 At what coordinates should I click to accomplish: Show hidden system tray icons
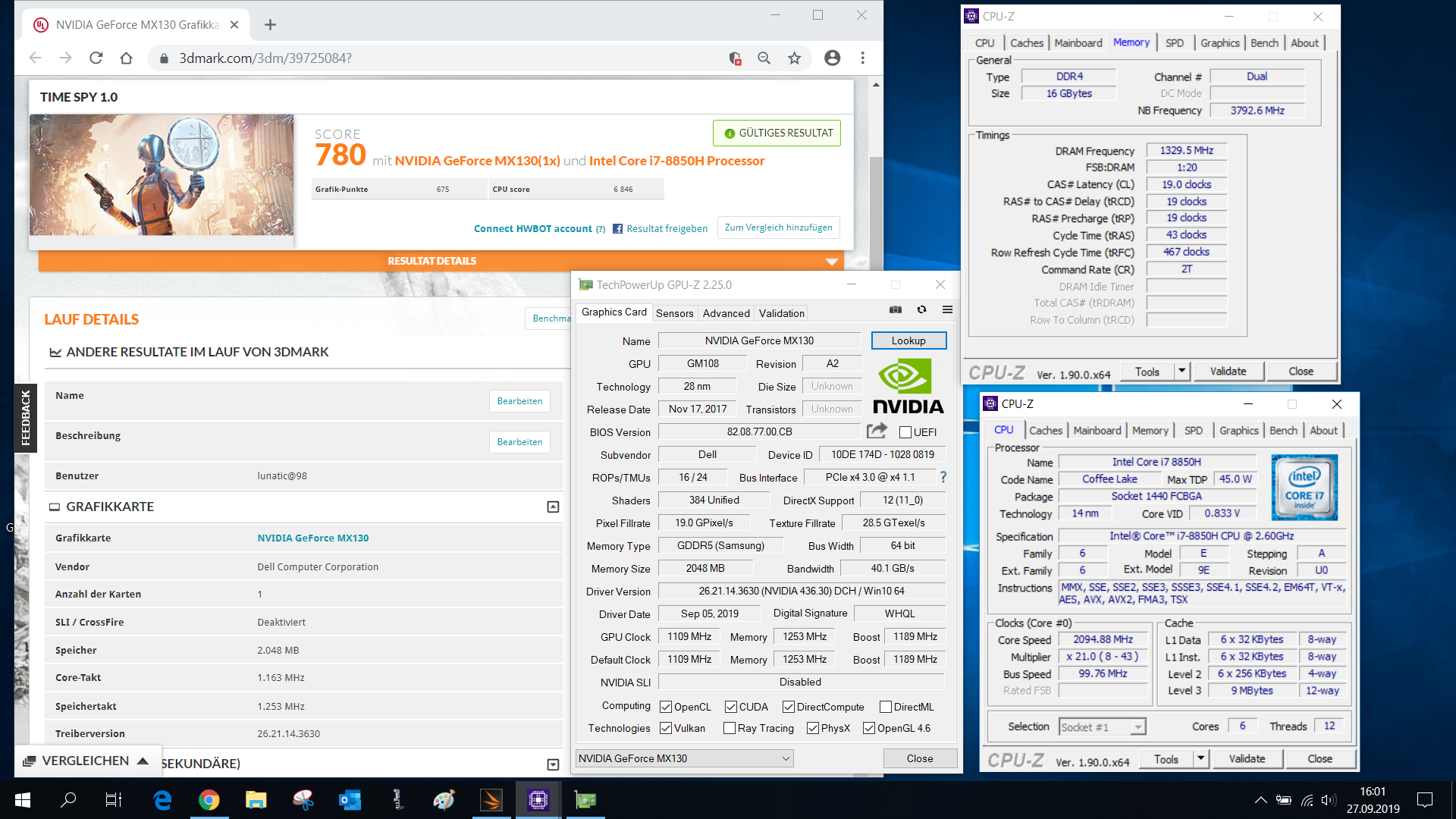coord(1260,799)
